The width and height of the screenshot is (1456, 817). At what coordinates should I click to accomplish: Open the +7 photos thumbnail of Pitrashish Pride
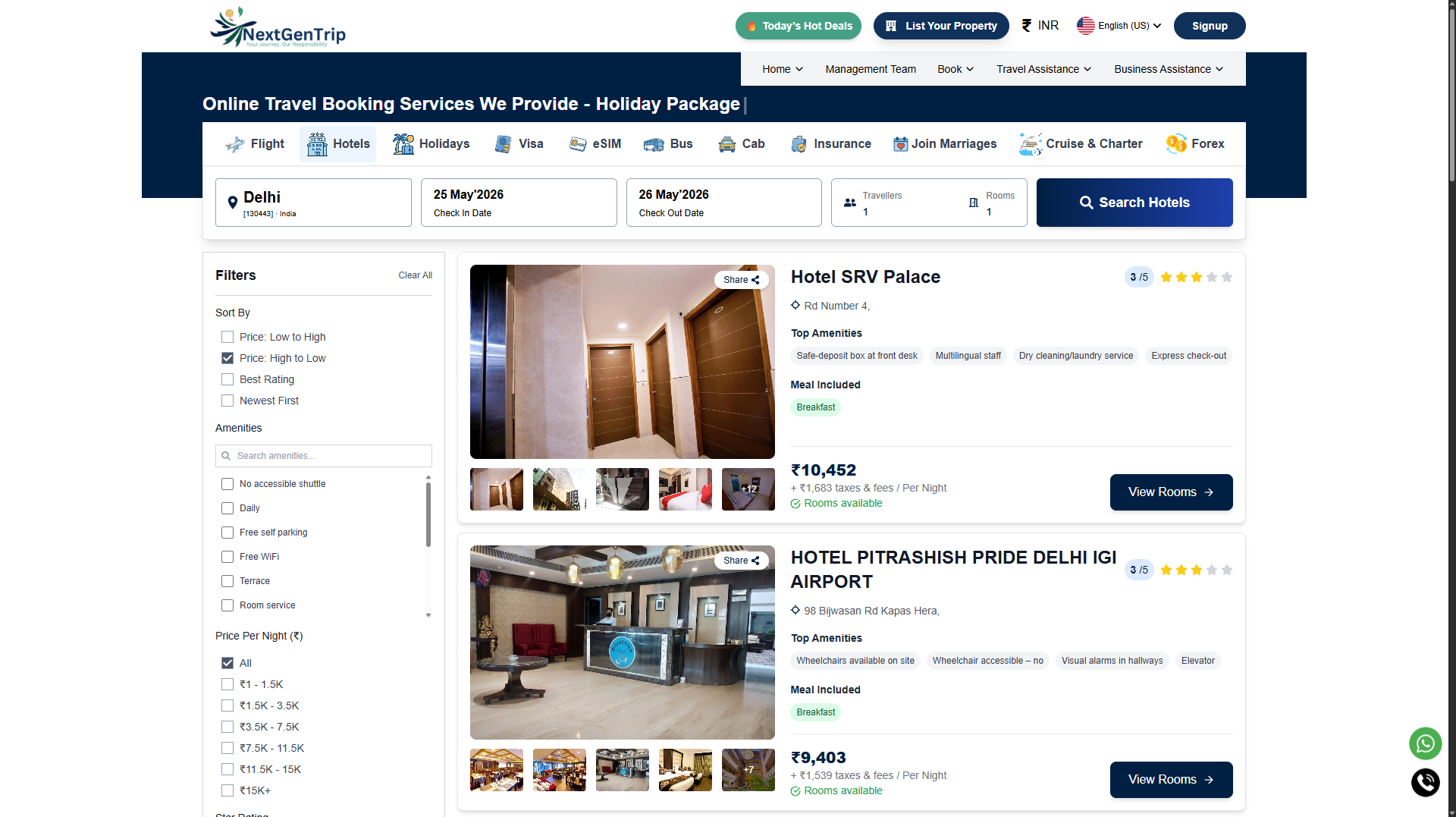[748, 770]
